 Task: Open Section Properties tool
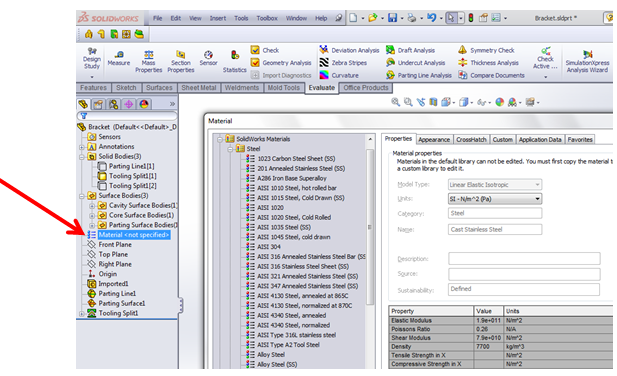click(x=181, y=61)
